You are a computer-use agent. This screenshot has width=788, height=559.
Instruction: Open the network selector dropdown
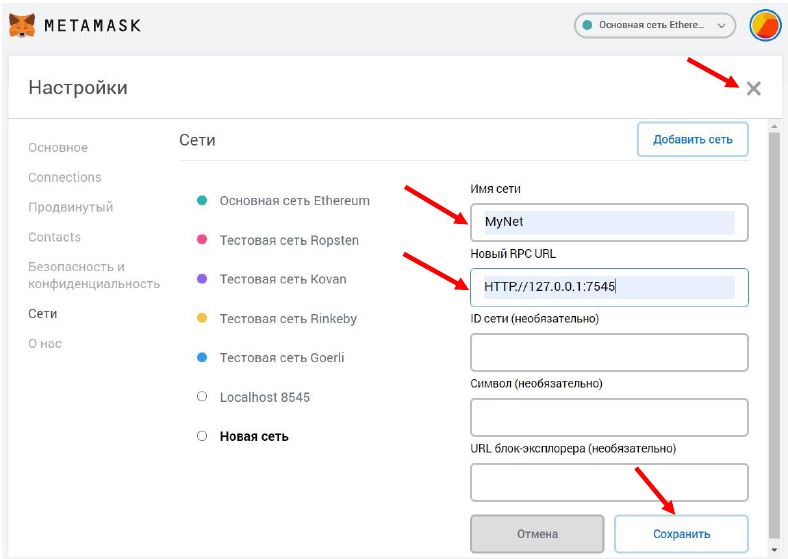[654, 25]
